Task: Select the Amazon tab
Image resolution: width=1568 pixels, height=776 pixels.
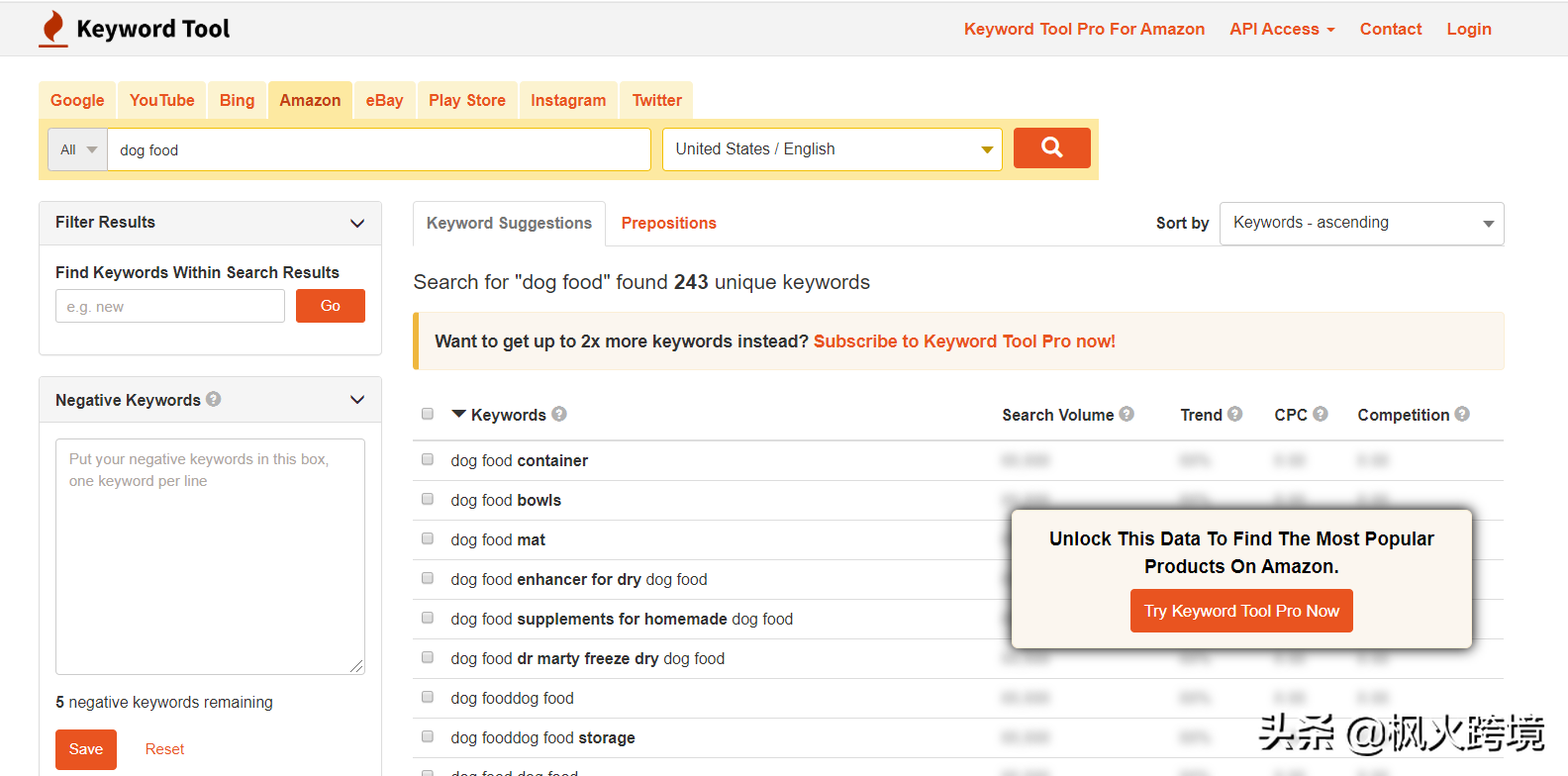Action: pos(310,100)
